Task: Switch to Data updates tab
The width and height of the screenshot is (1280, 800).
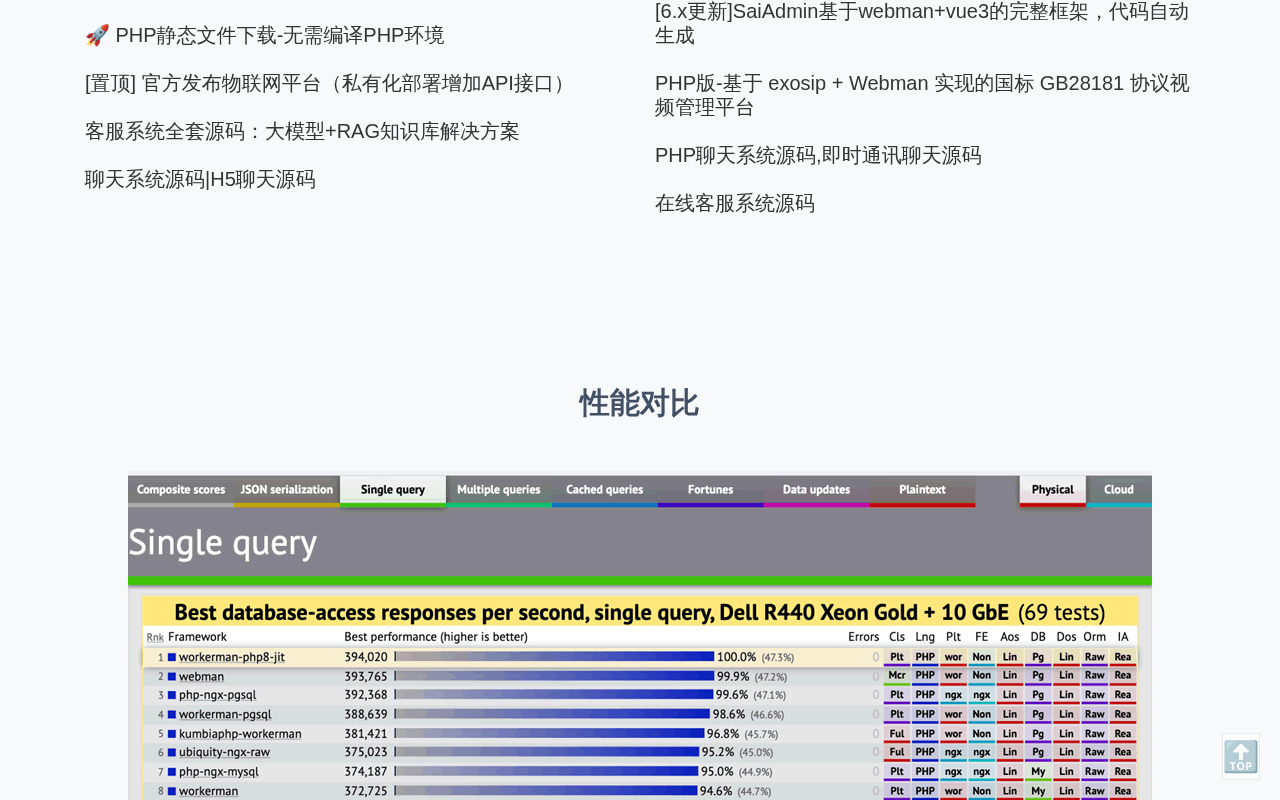Action: (x=817, y=490)
